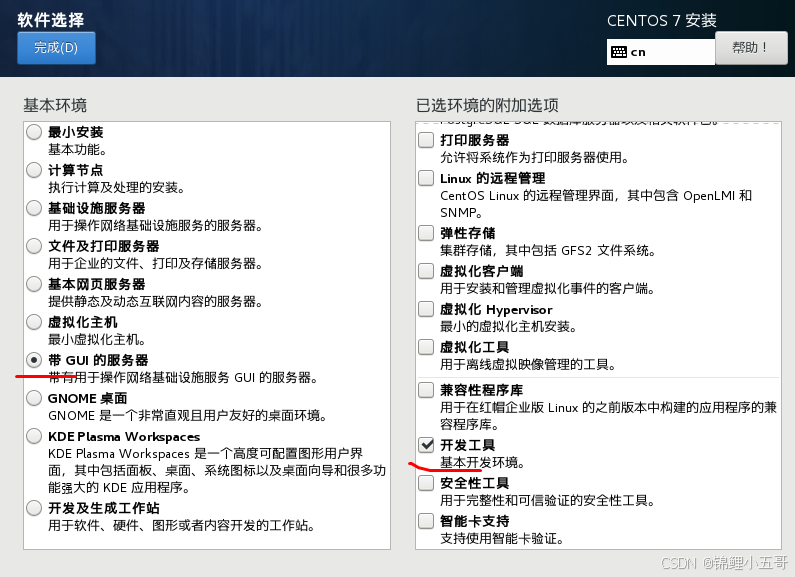Click text 用于软件、硬件、图形或者内容开发的工作站。

(x=182, y=525)
